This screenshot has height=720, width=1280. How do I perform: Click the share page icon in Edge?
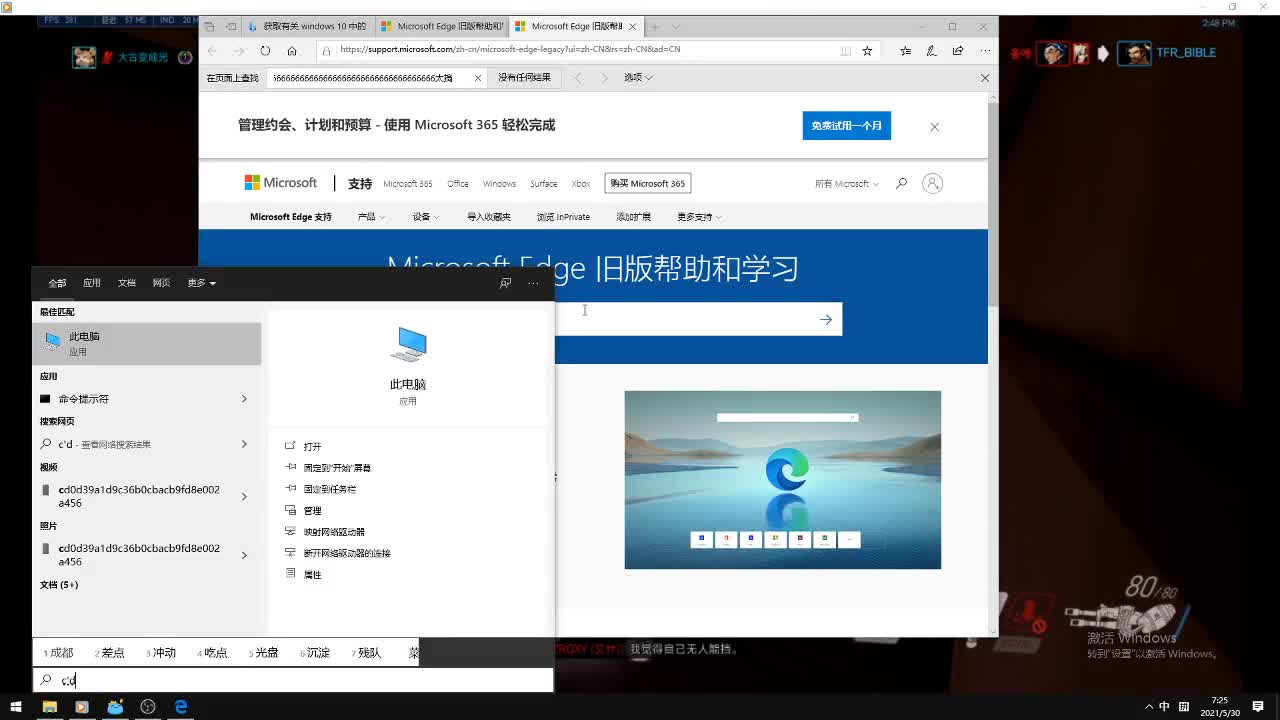coord(958,50)
